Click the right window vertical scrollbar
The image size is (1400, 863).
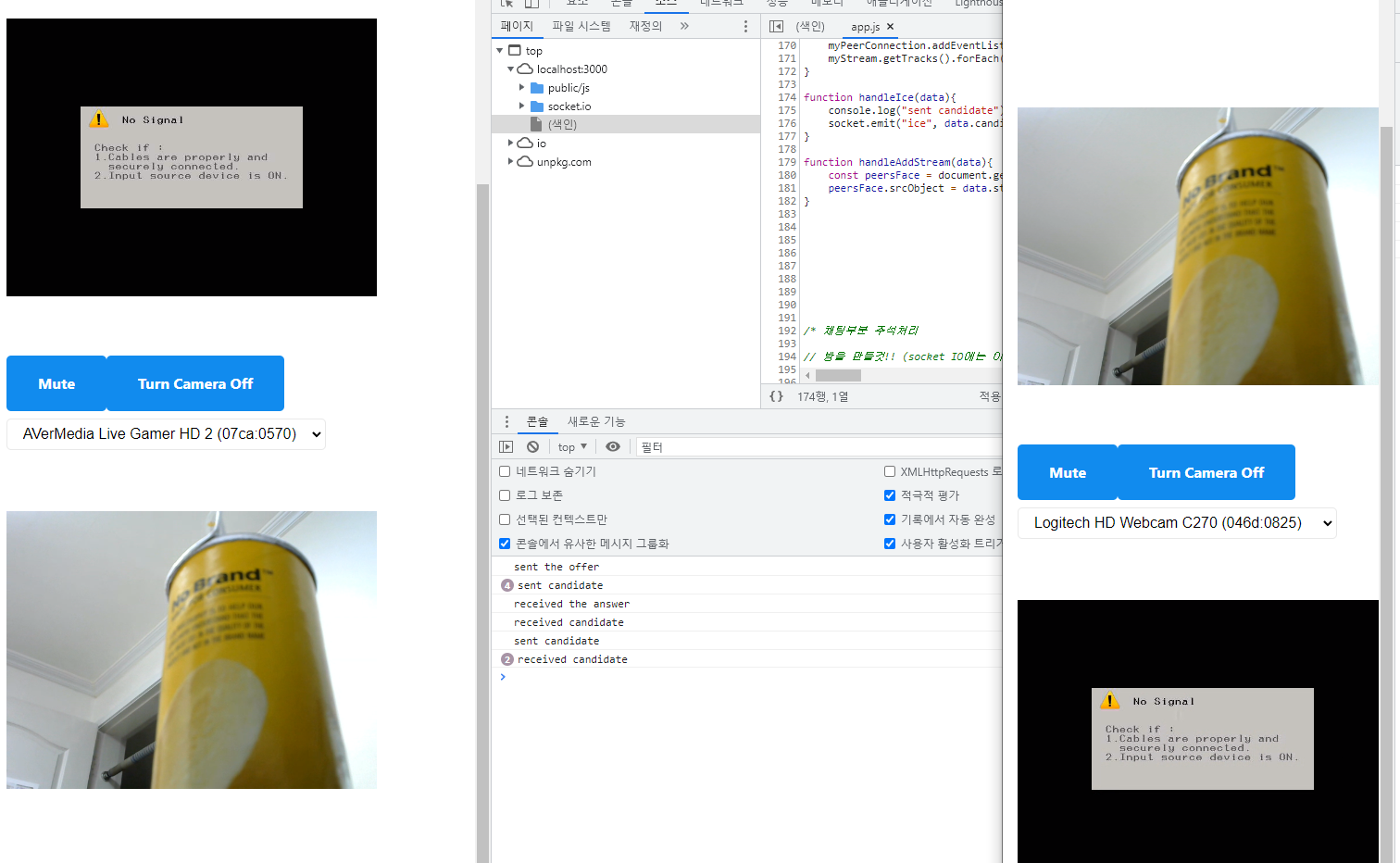coord(1386,495)
